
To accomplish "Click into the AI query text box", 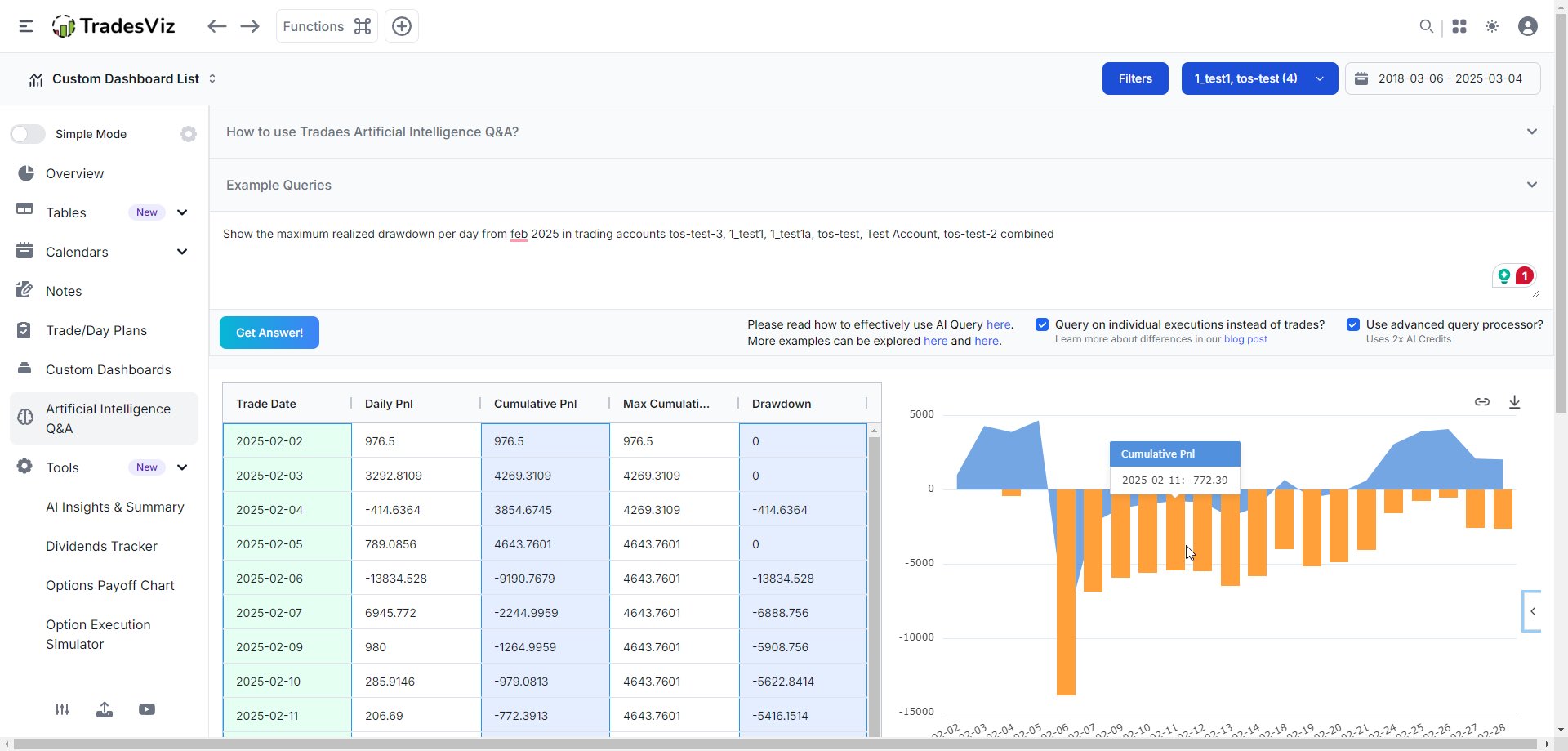I will [x=880, y=260].
